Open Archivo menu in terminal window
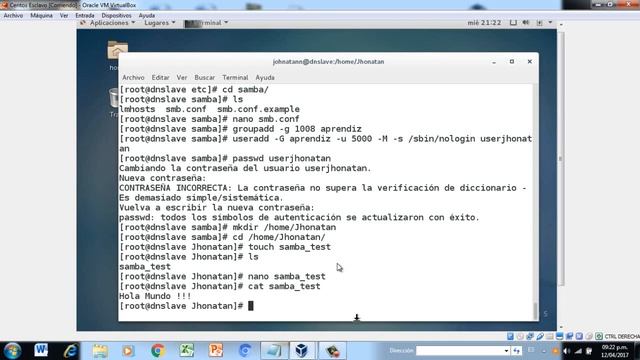Image resolution: width=640 pixels, height=360 pixels. coord(133,78)
